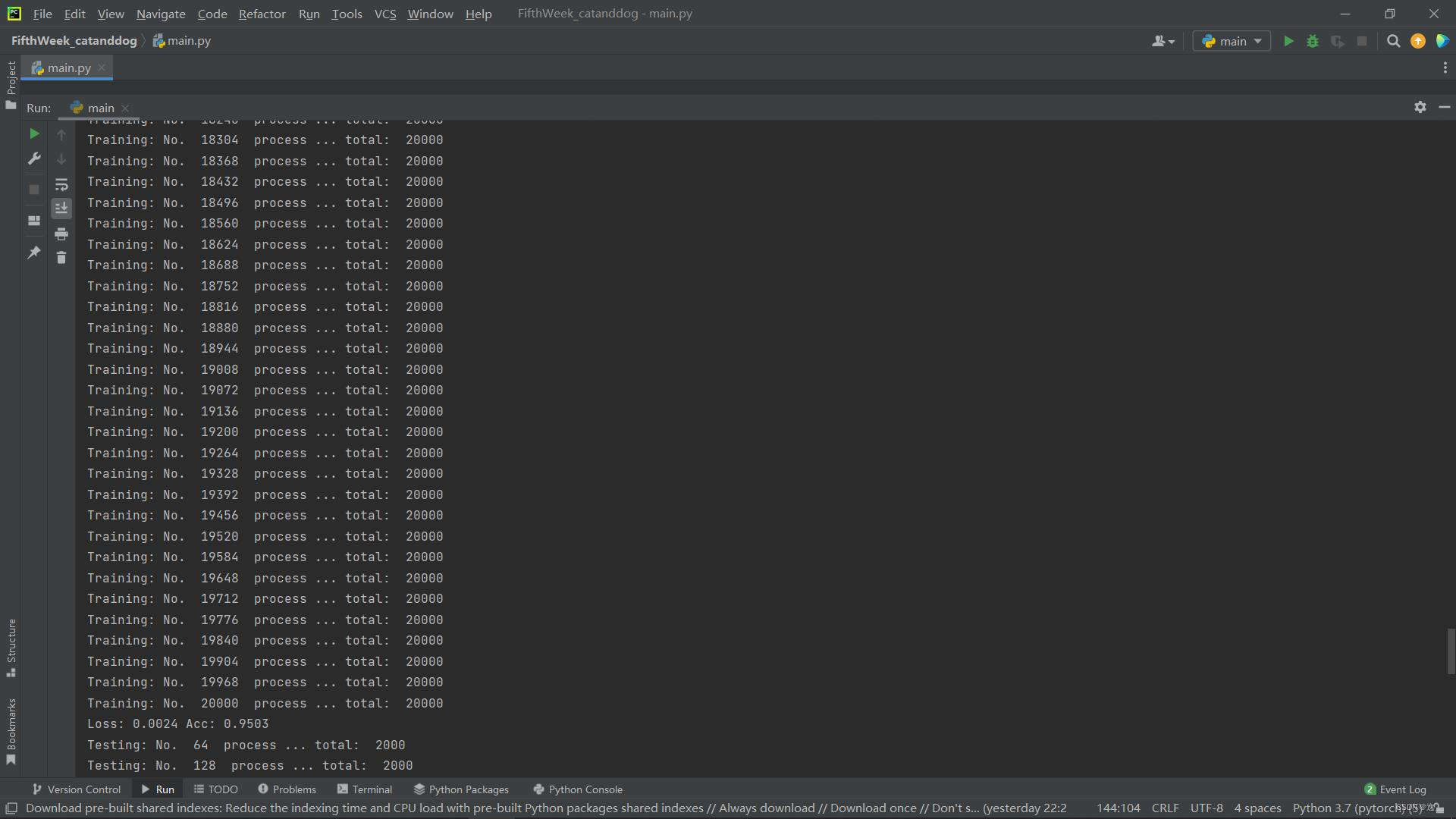The image size is (1456, 819).
Task: Rerun main using green arrow in Run panel
Action: point(34,133)
